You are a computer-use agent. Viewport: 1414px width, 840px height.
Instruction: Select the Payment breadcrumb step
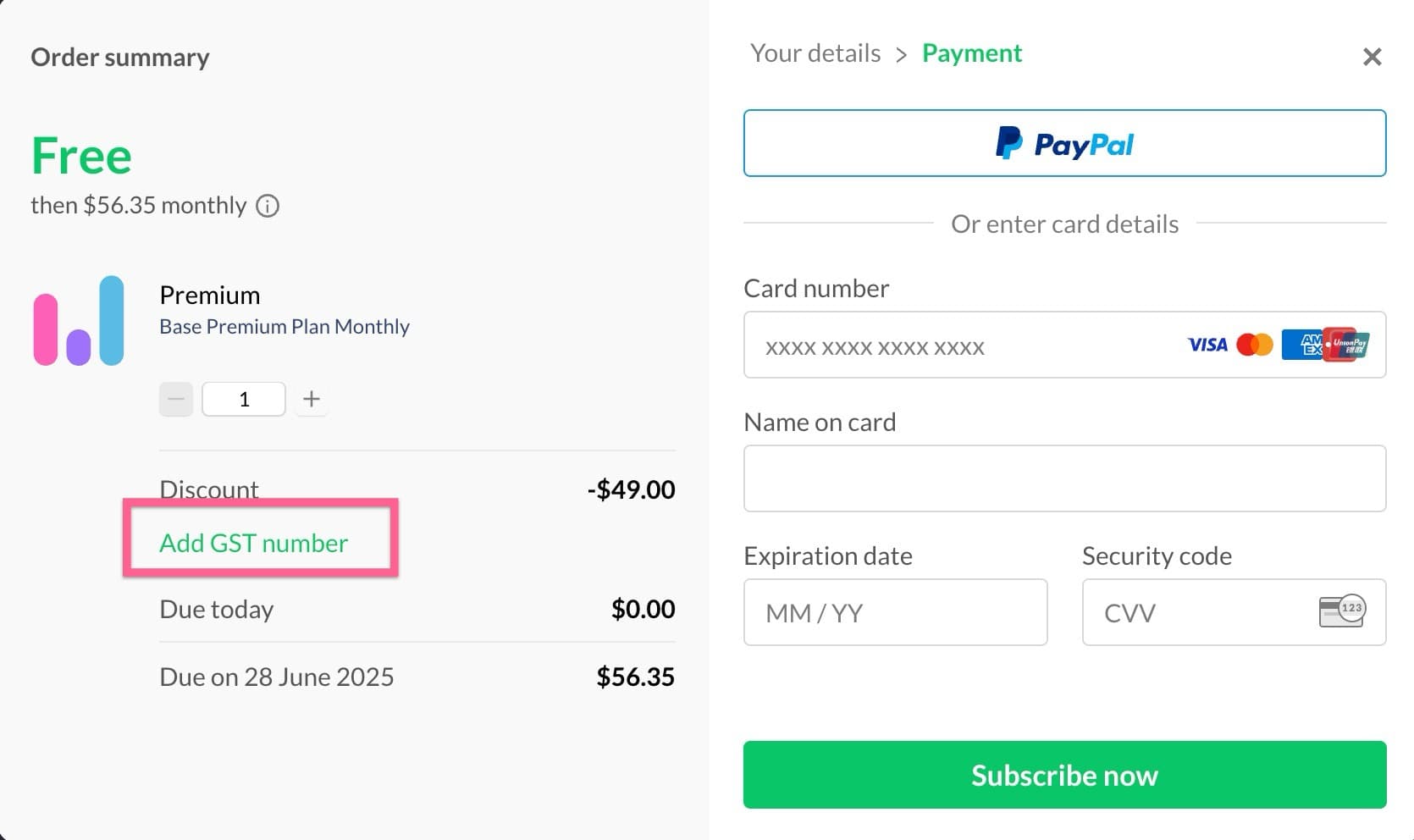[972, 52]
